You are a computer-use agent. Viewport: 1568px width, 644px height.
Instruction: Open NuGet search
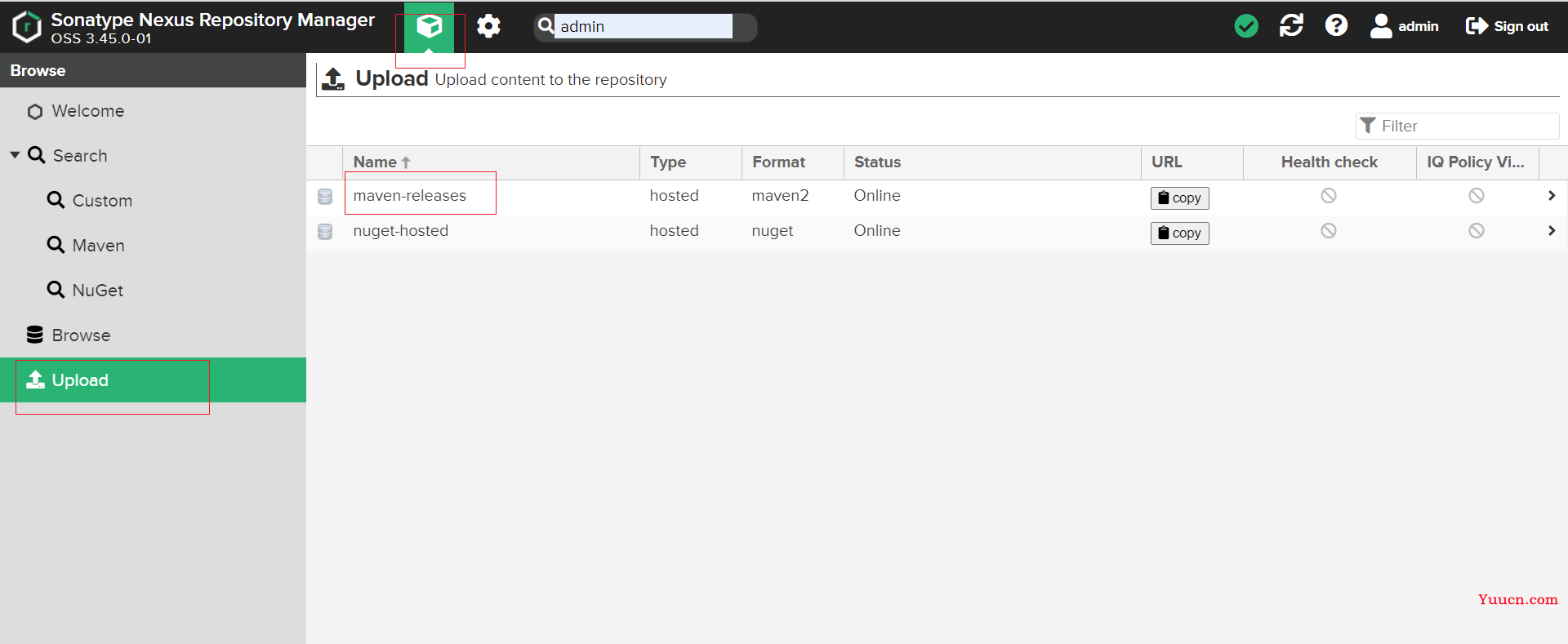point(98,291)
